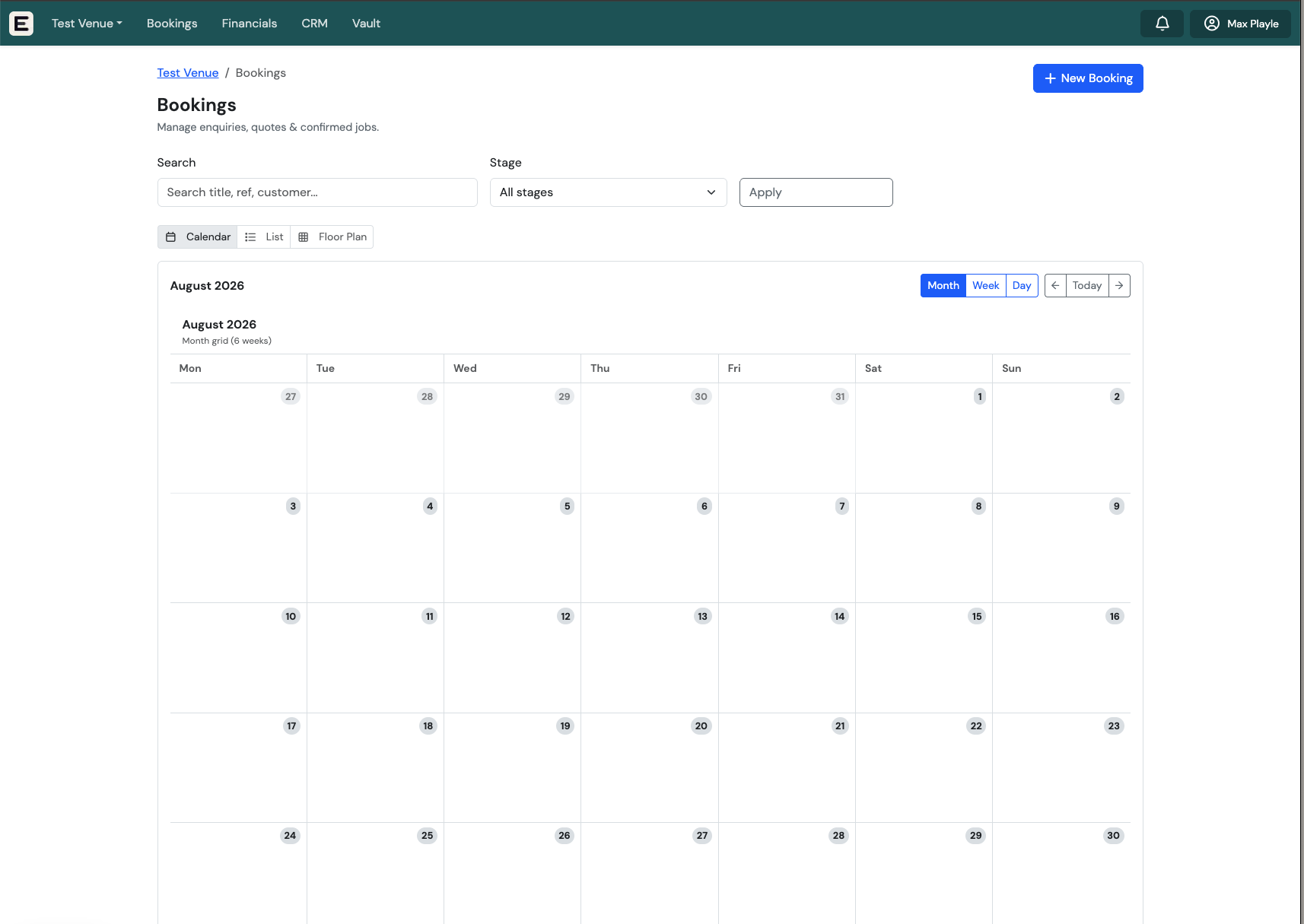Viewport: 1304px width, 924px height.
Task: Go to previous month with left arrow
Action: (1055, 286)
